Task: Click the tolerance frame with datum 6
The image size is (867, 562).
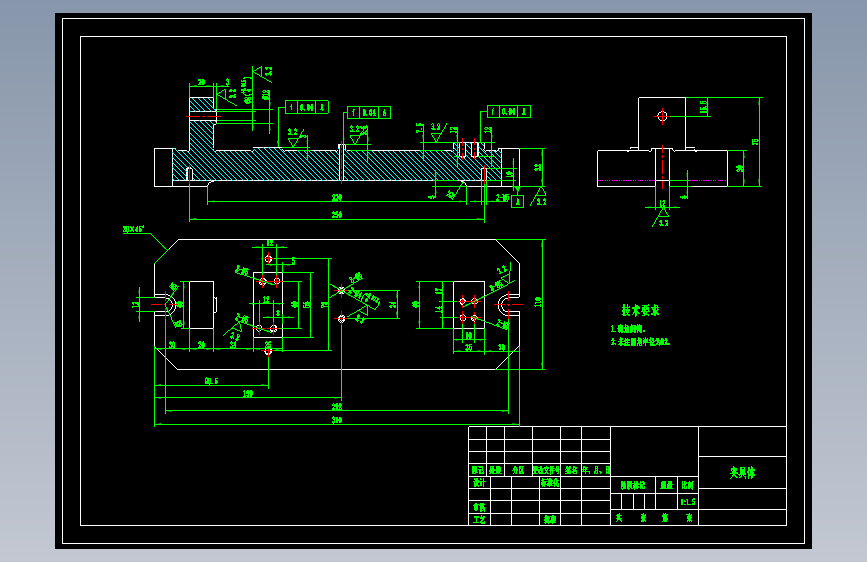Action: pyautogui.click(x=369, y=113)
